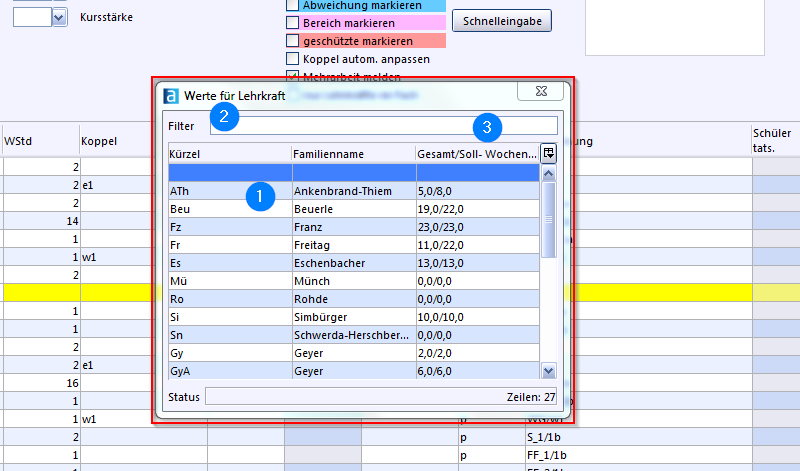Click the Koppel column header
Viewport: 800px width, 471px height.
pyautogui.click(x=116, y=141)
